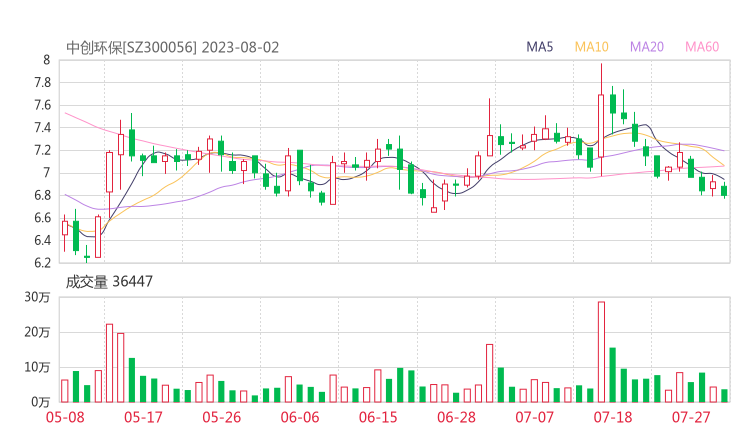Click the price axis label 8
This screenshot has width=740, height=440.
pyautogui.click(x=46, y=60)
